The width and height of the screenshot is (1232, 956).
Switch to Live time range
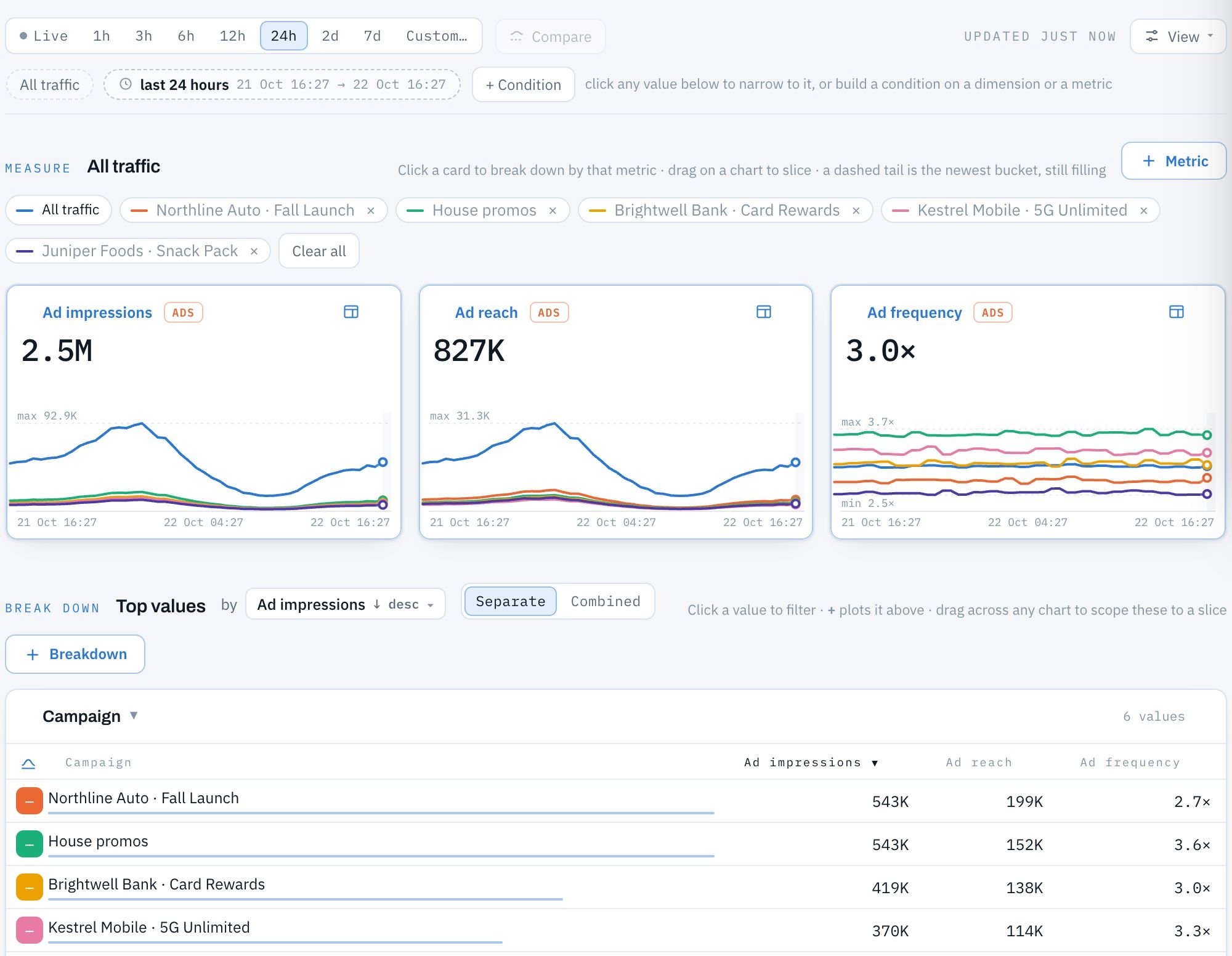(44, 36)
